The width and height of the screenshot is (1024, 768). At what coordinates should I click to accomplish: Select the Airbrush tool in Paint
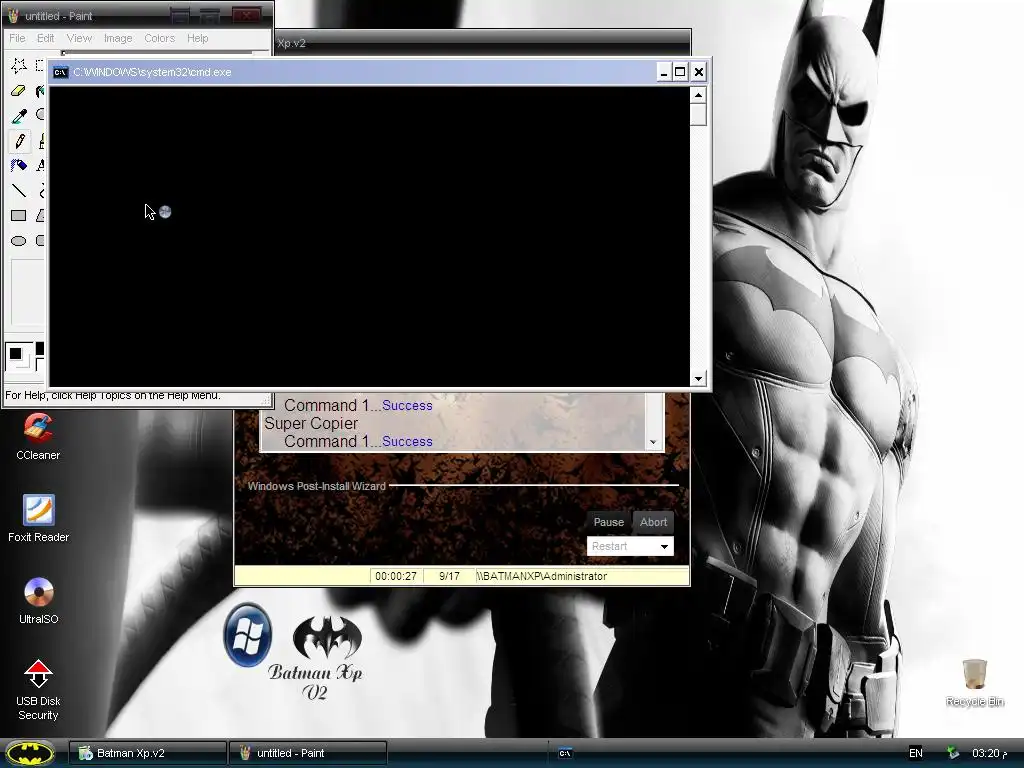19,165
